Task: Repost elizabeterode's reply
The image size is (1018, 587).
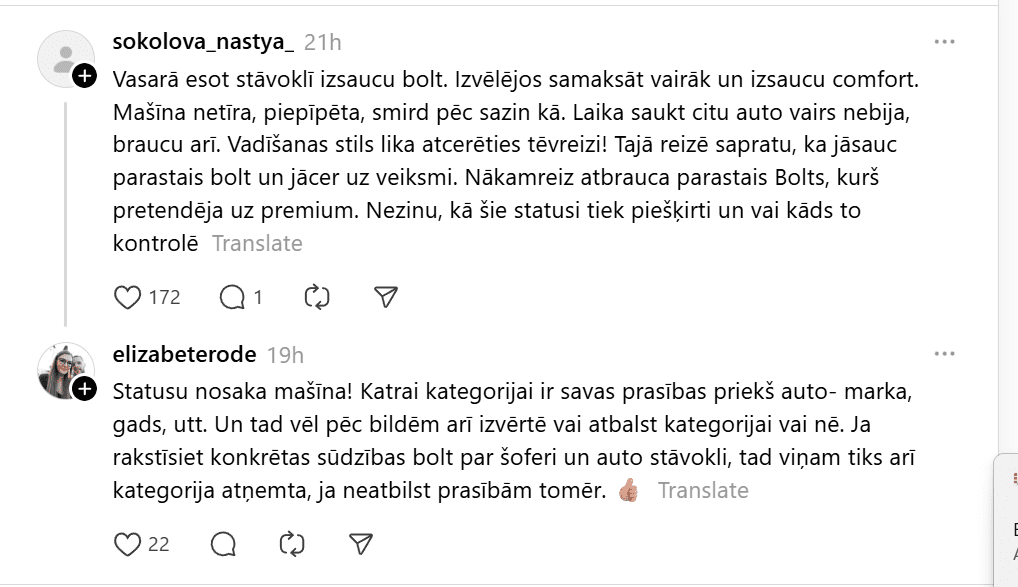Action: pyautogui.click(x=291, y=544)
